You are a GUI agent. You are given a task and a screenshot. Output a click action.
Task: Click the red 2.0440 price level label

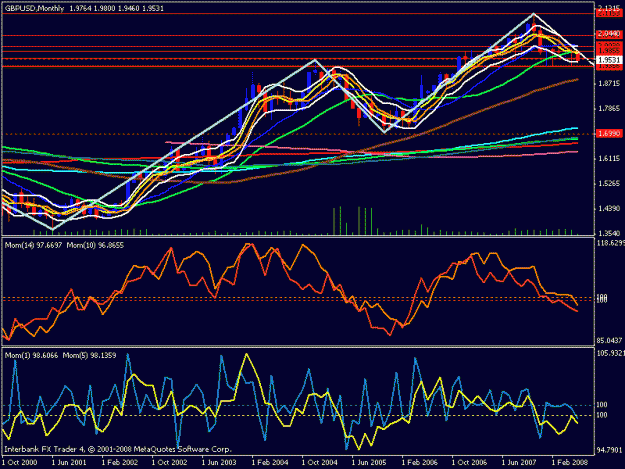tap(609, 35)
